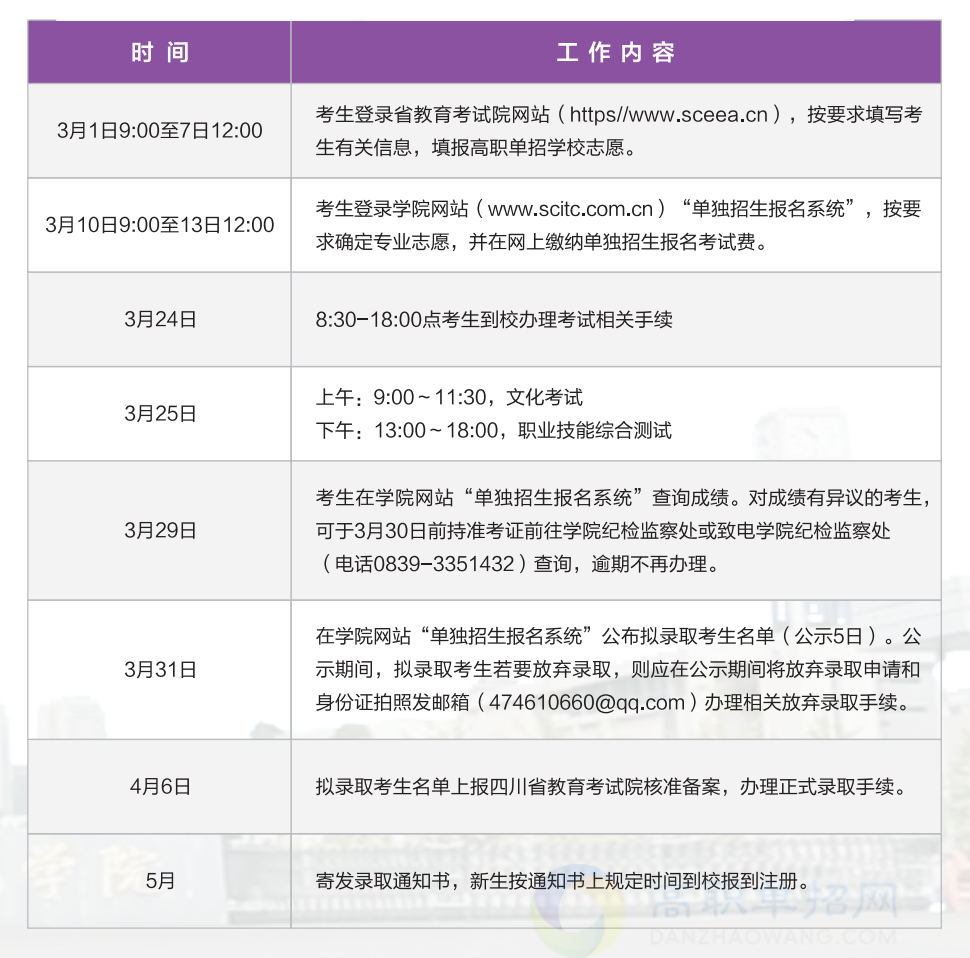Select the 3月31日 date cell
The height and width of the screenshot is (958, 970).
[160, 670]
